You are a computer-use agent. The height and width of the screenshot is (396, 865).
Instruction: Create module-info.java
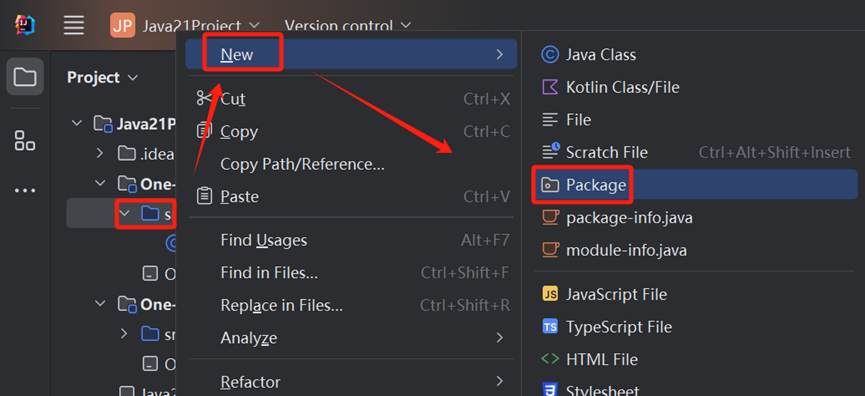pyautogui.click(x=695, y=251)
